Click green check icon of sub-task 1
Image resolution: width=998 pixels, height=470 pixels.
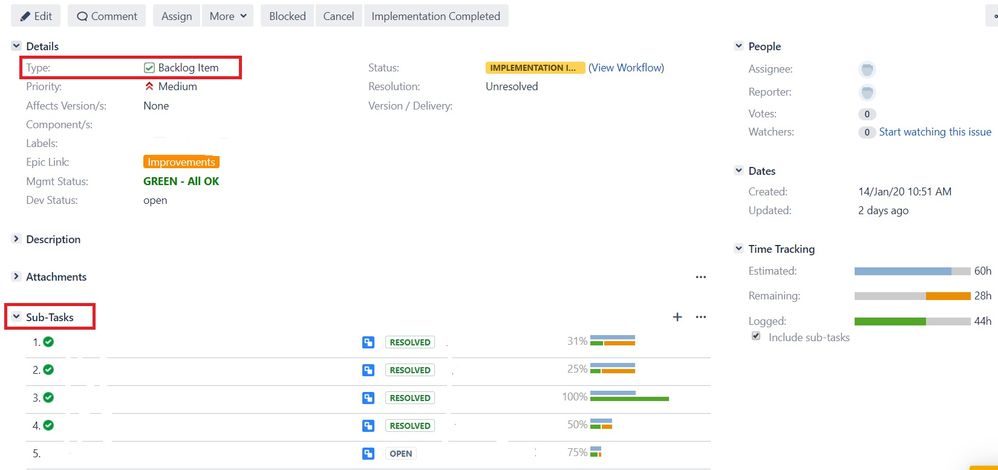tap(48, 342)
